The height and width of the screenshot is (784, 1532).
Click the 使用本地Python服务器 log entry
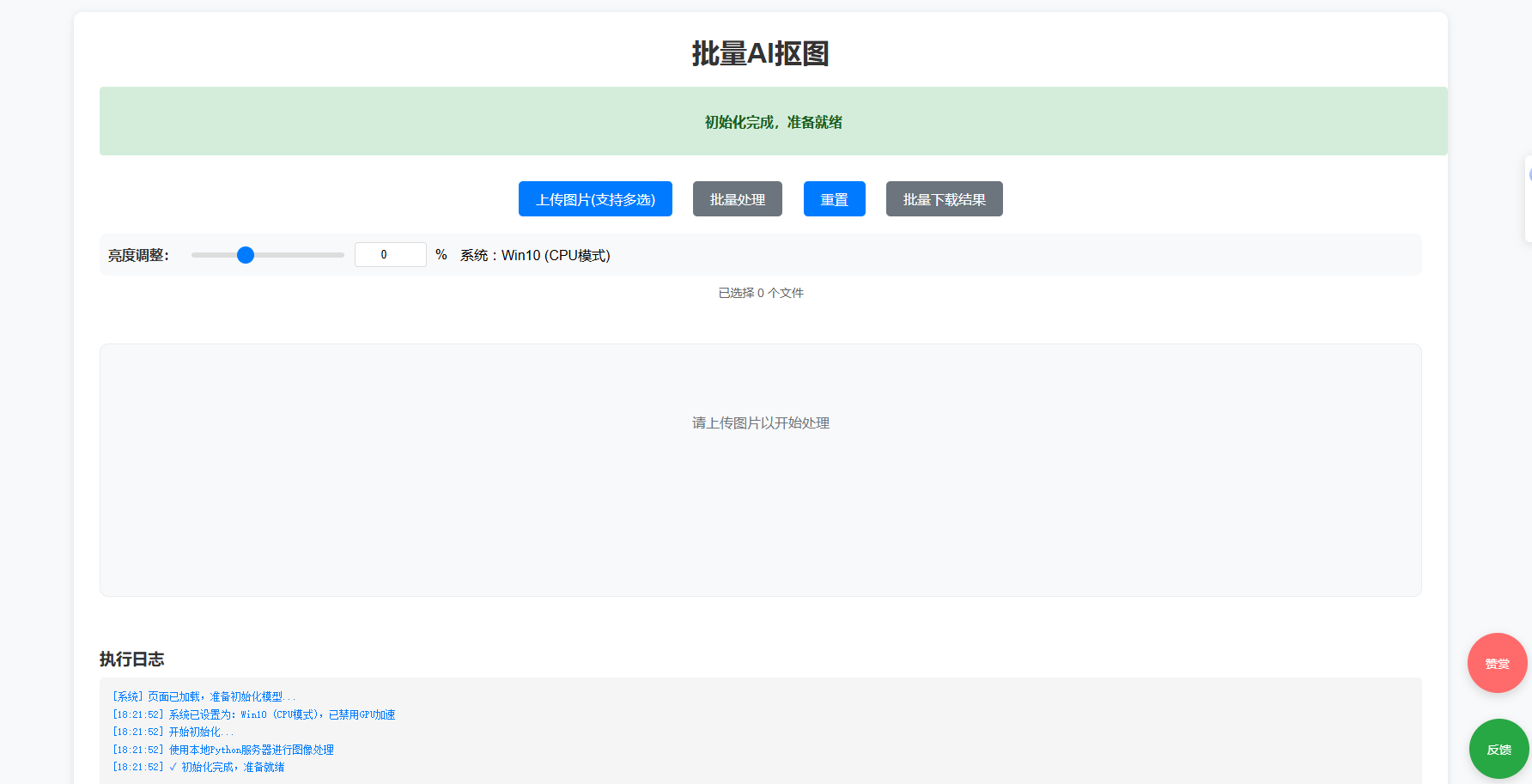click(x=223, y=750)
